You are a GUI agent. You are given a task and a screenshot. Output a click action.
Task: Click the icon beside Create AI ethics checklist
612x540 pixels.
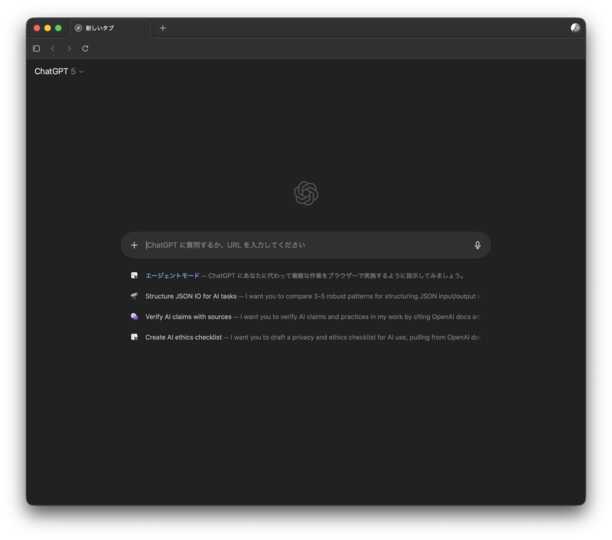134,337
